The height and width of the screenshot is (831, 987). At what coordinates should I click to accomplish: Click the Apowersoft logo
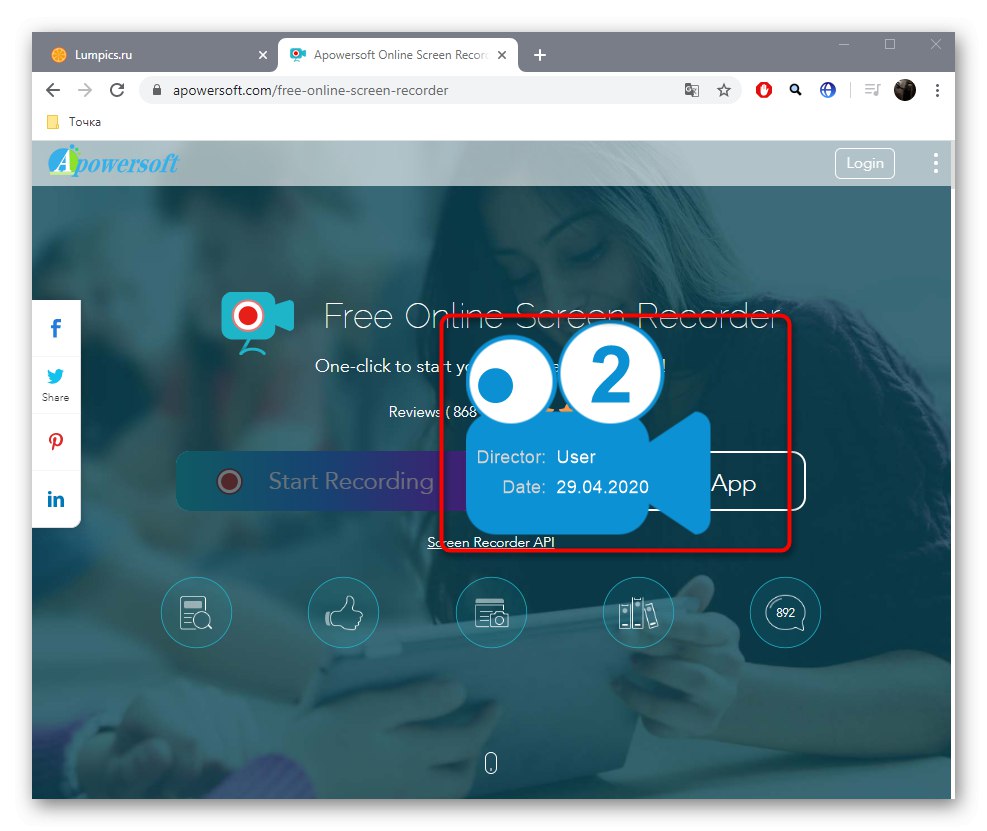(x=113, y=162)
